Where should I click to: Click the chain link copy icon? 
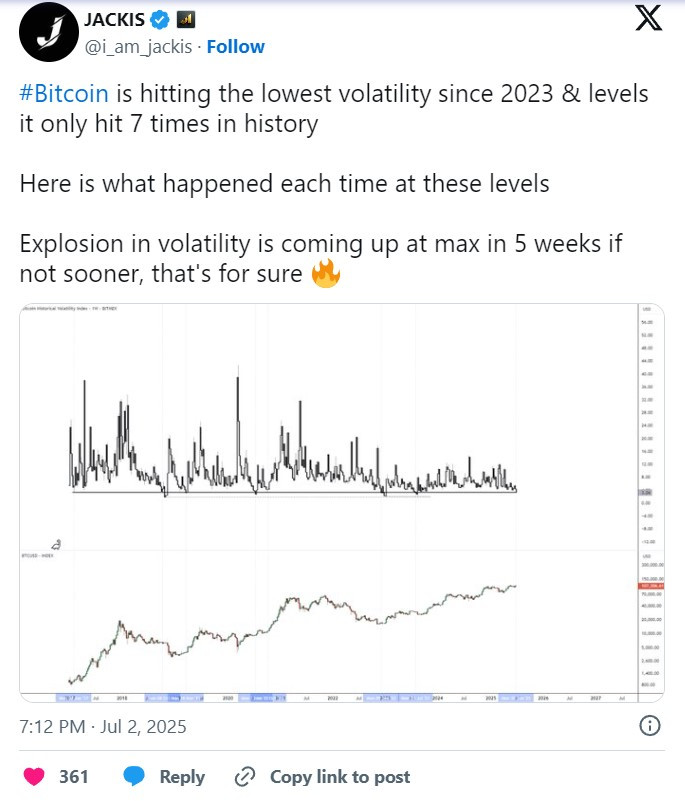point(245,777)
